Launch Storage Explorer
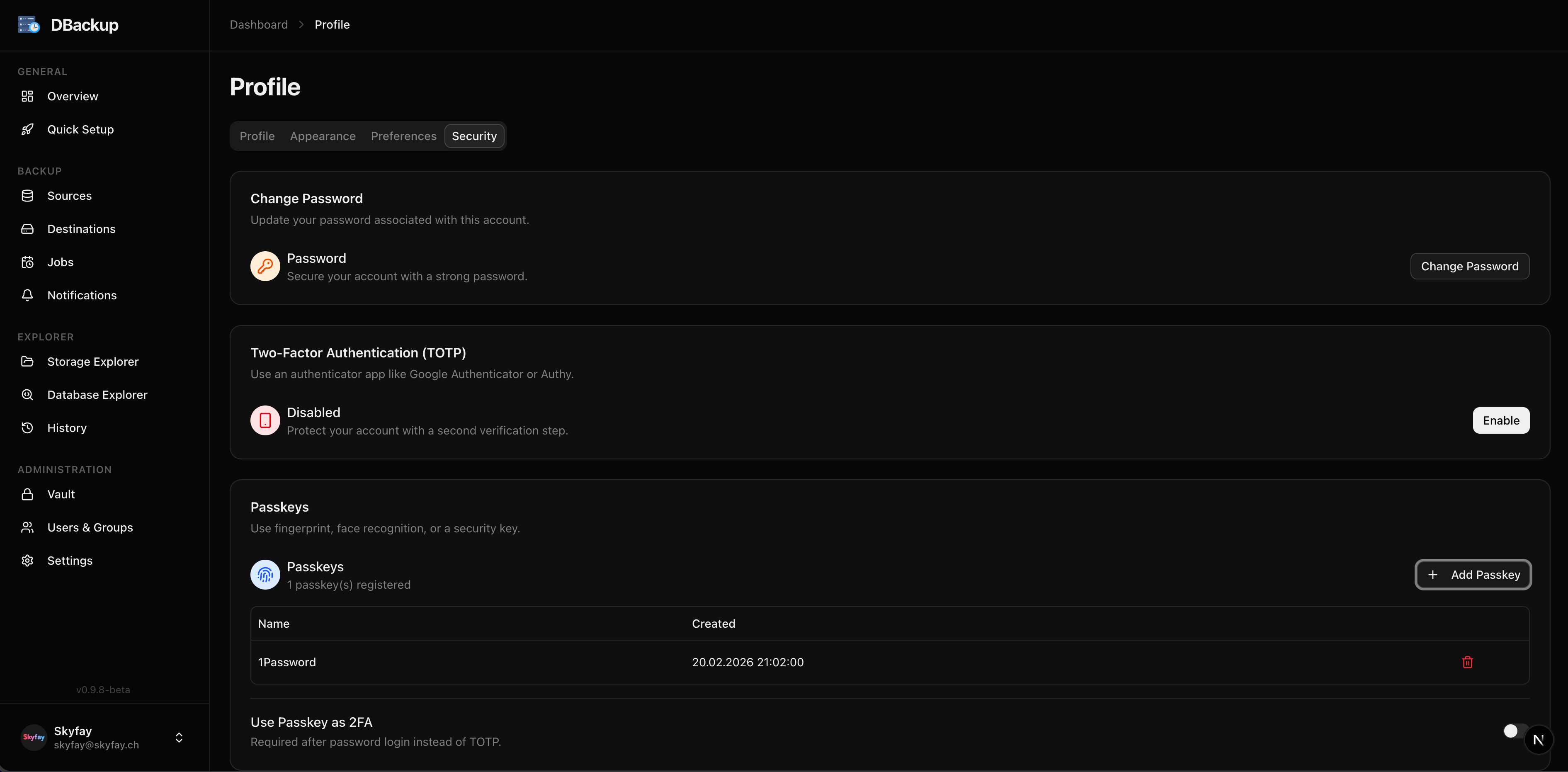Image resolution: width=1568 pixels, height=772 pixels. pos(93,361)
